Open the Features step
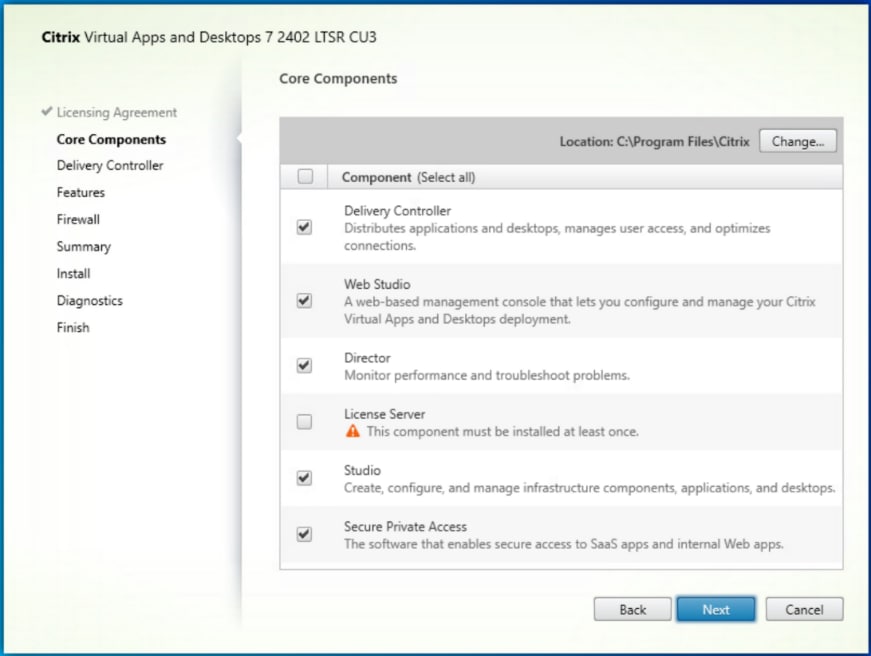The height and width of the screenshot is (656, 871). (81, 192)
